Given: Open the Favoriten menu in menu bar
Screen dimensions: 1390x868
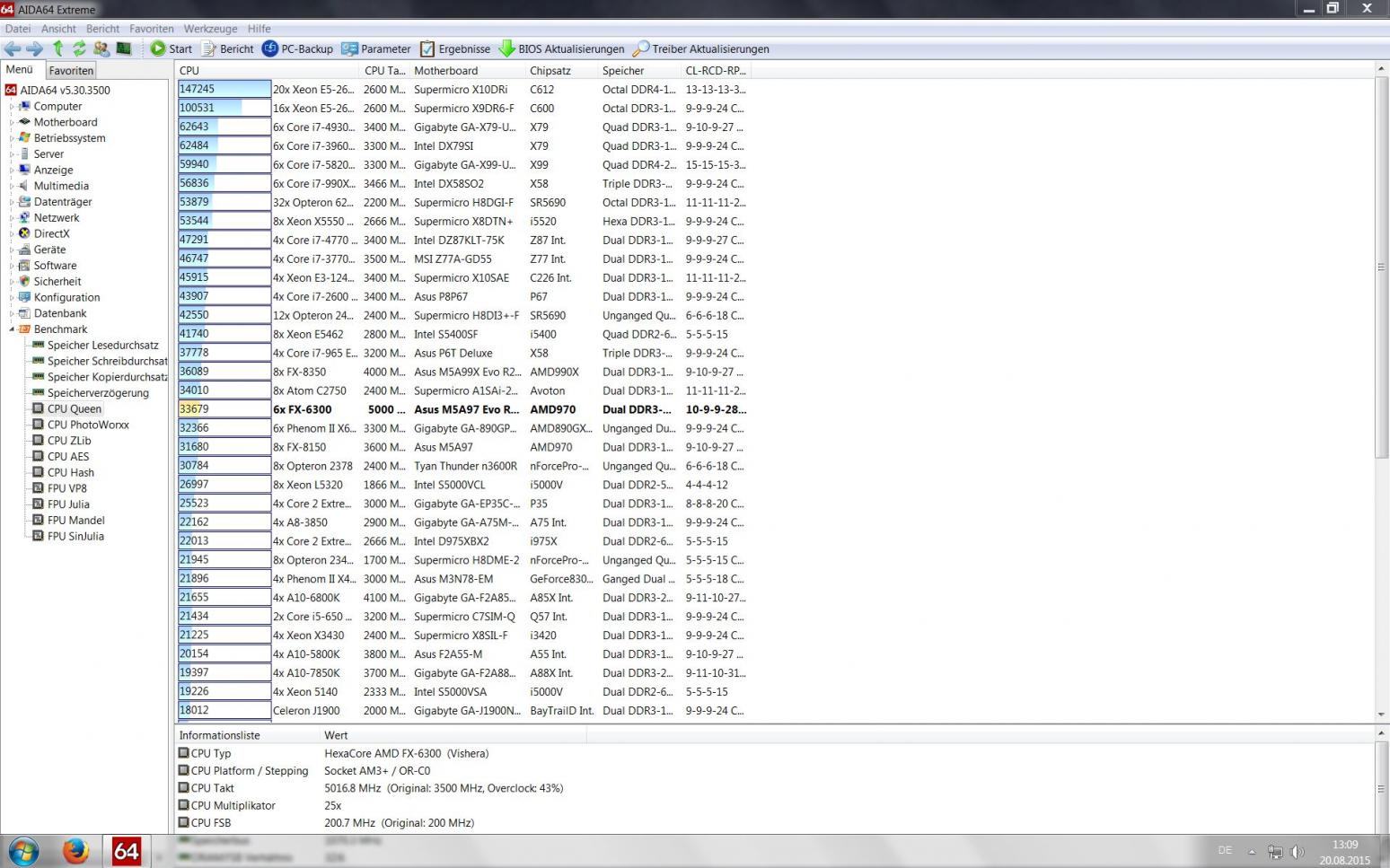Looking at the screenshot, I should 152,29.
